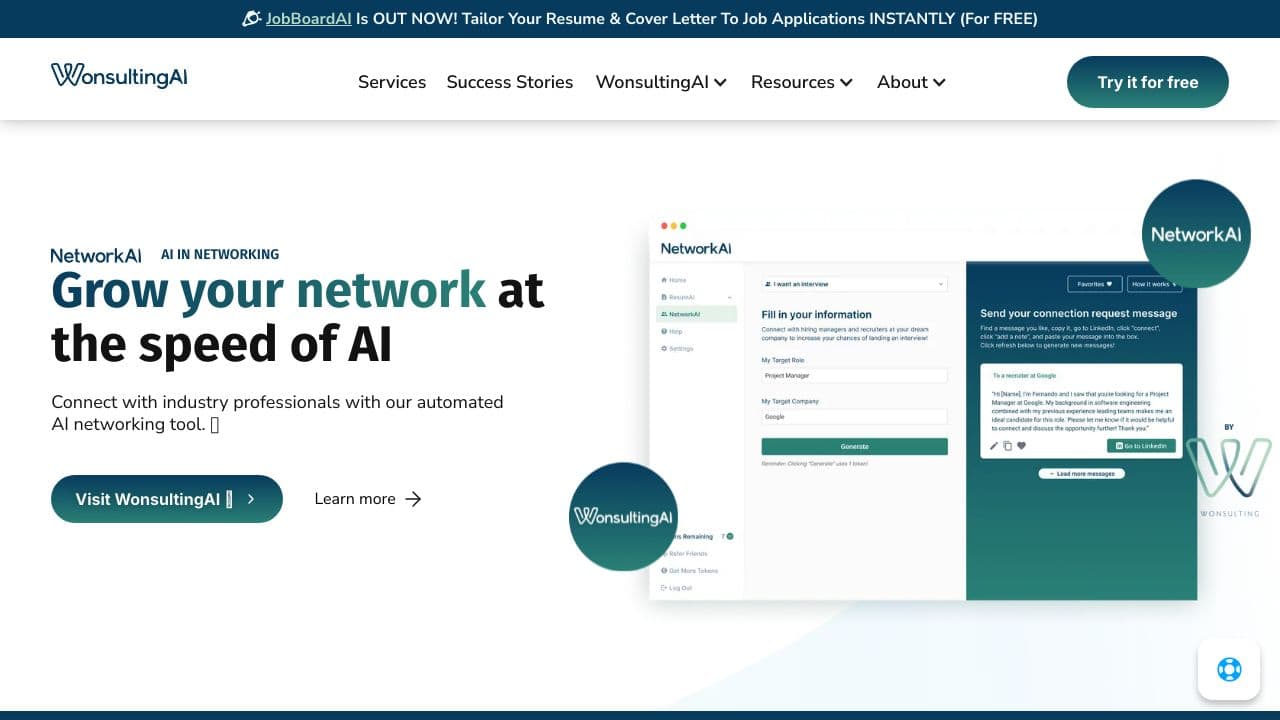Open the I want an interview dropdown
Viewport: 1280px width, 720px height.
point(854,284)
